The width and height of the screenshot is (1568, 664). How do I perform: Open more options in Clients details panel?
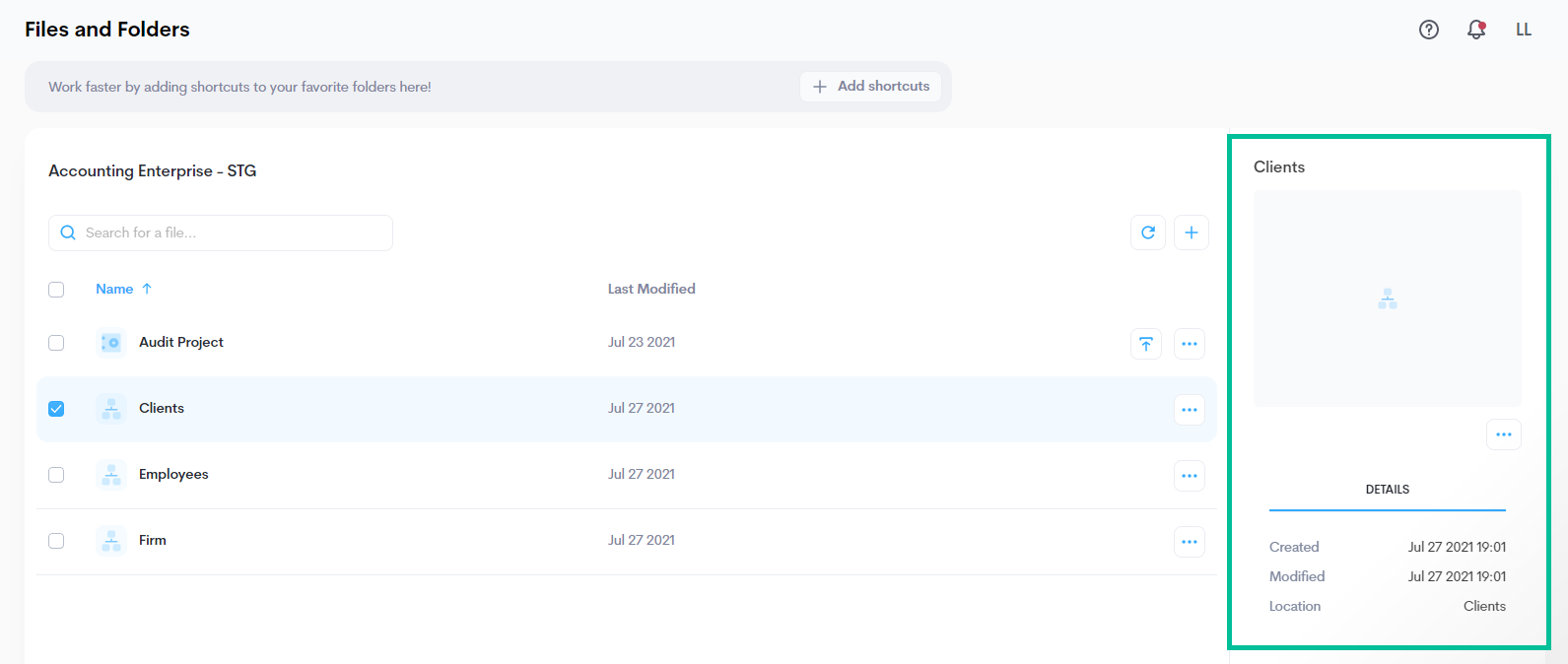pos(1503,434)
